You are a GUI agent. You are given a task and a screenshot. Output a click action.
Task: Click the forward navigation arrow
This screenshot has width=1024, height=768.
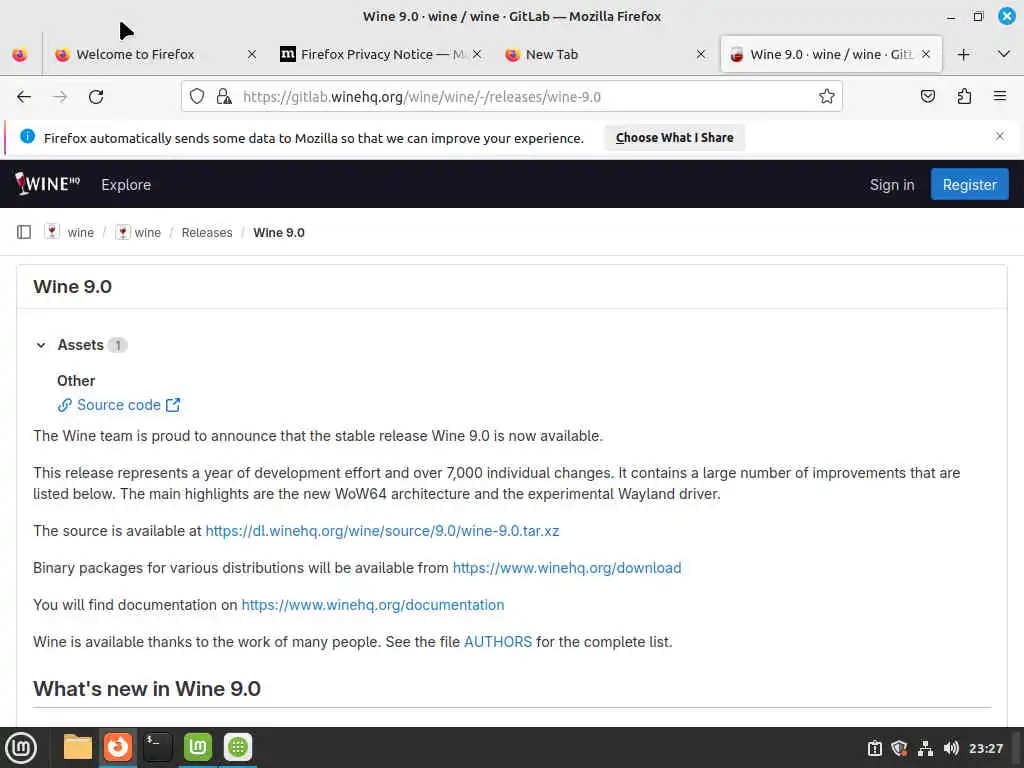[60, 97]
